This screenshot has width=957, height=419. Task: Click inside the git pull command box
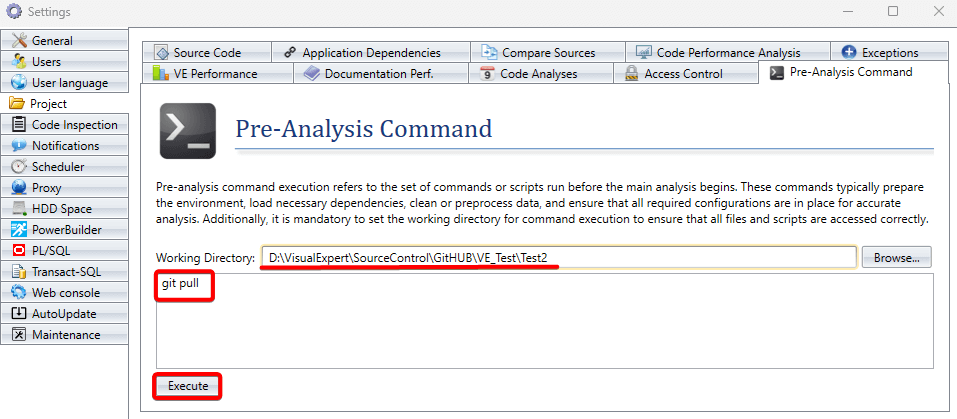pyautogui.click(x=544, y=321)
